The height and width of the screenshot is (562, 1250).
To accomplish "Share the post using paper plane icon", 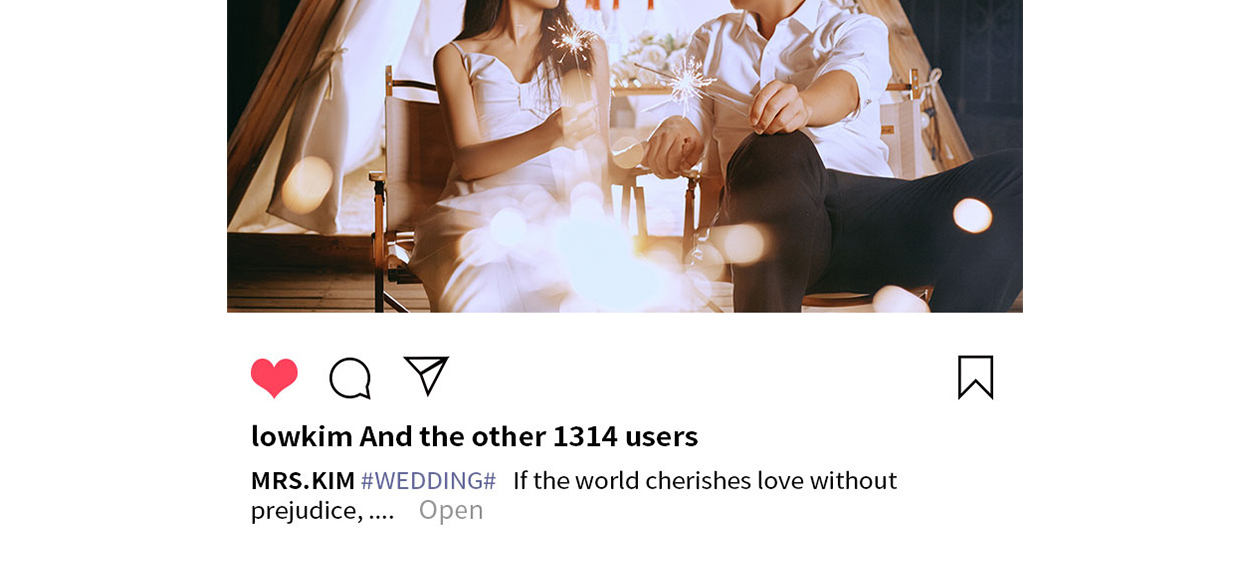I will click(x=426, y=376).
